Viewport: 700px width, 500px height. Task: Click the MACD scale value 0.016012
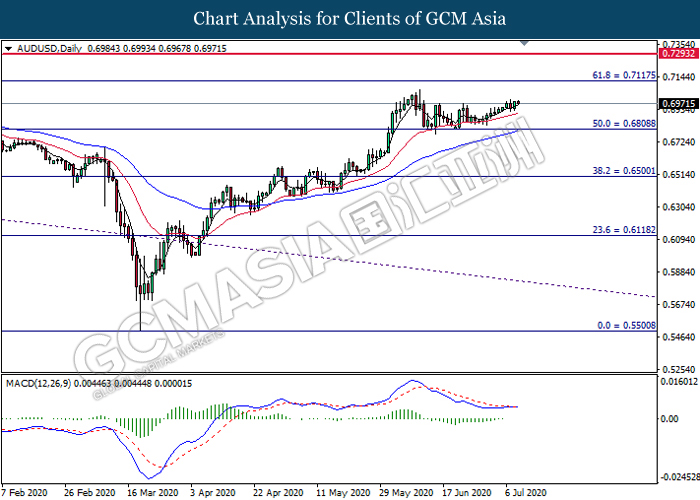coord(679,382)
